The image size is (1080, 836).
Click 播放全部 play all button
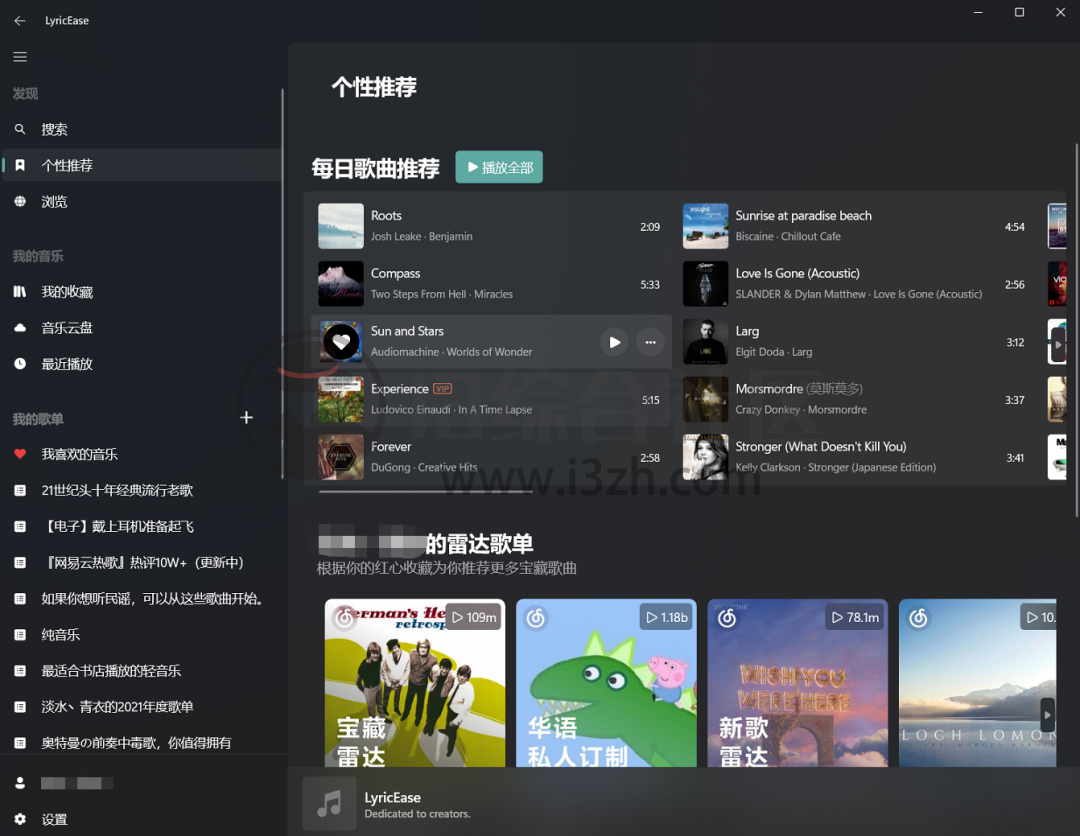[x=499, y=167]
